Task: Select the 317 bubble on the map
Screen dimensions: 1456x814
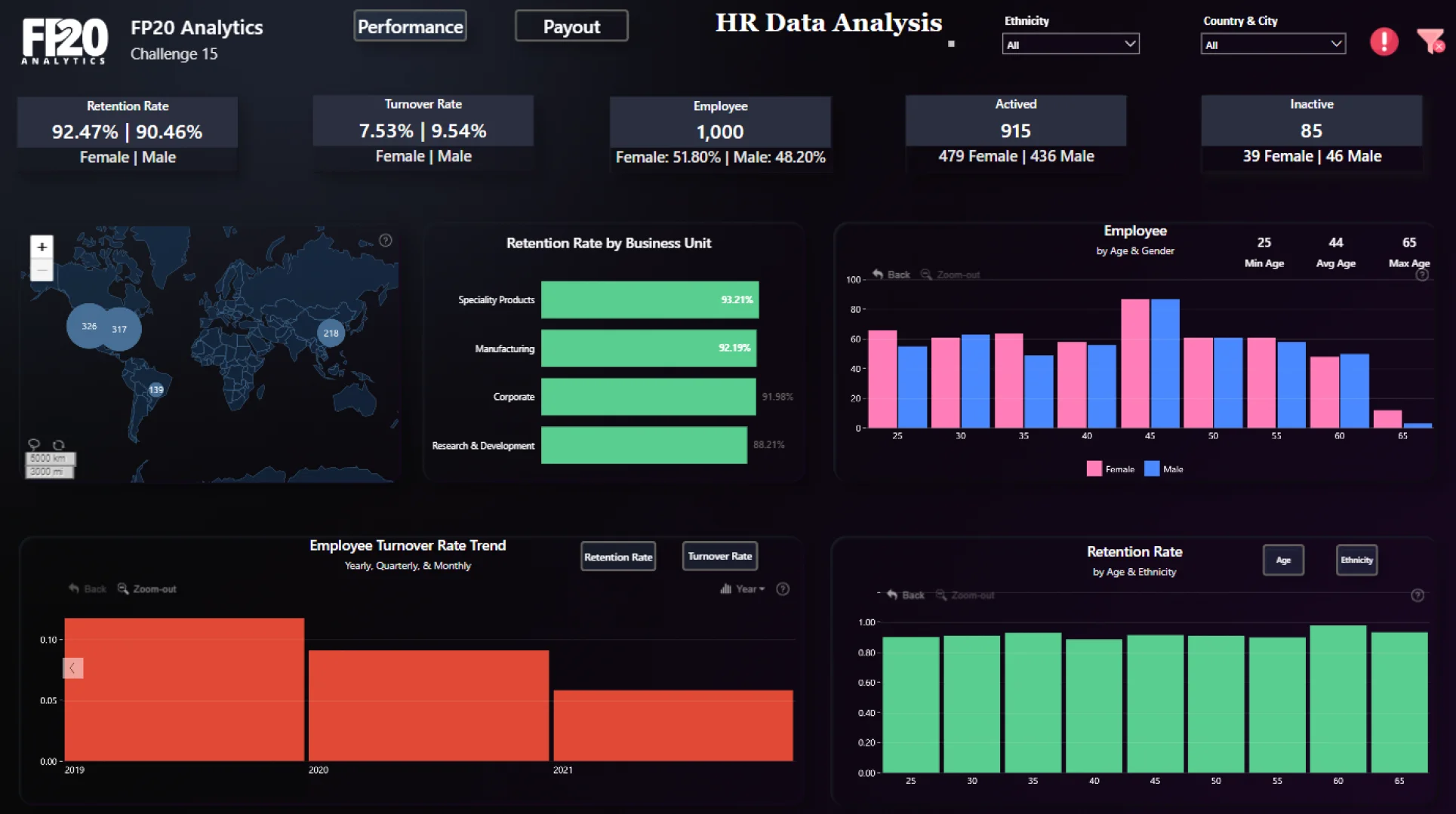Action: pos(121,329)
